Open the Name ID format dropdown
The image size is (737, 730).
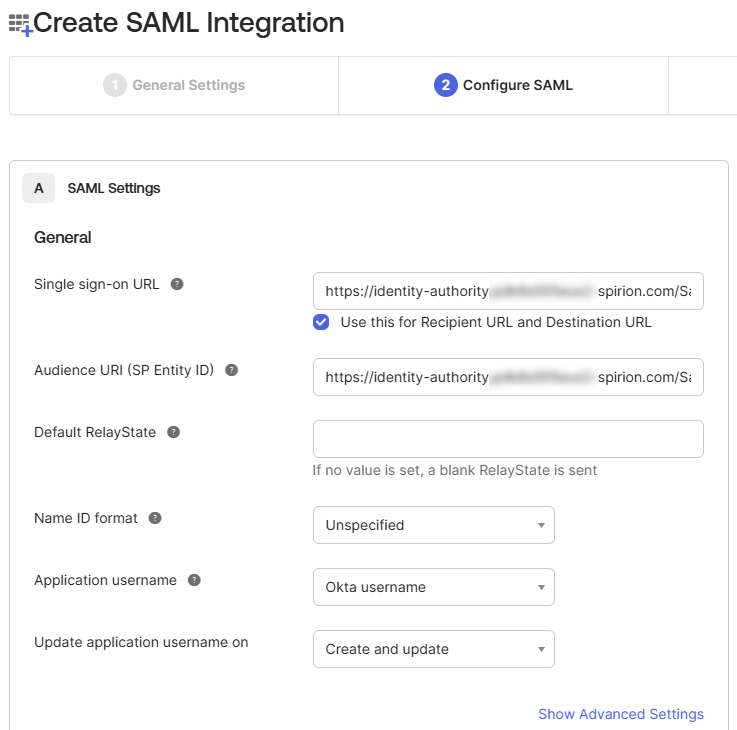coord(433,525)
